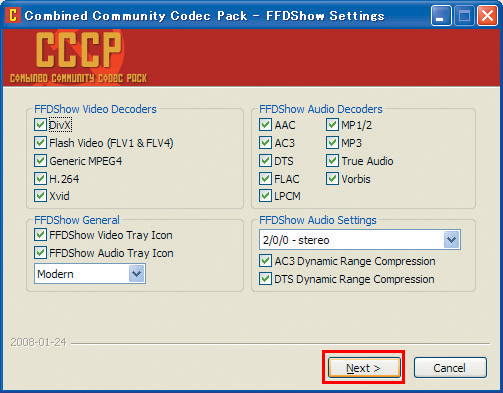
Task: Uncheck the MP1/2 audio decoder
Action: point(332,125)
